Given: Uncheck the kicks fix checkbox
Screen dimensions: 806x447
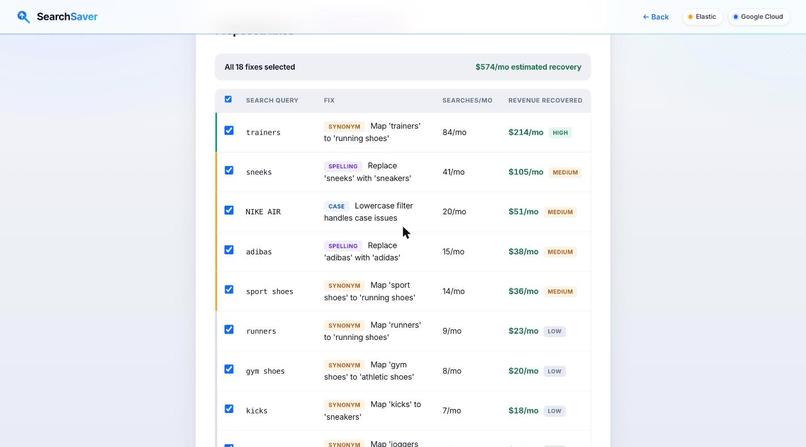Looking at the screenshot, I should click(229, 409).
